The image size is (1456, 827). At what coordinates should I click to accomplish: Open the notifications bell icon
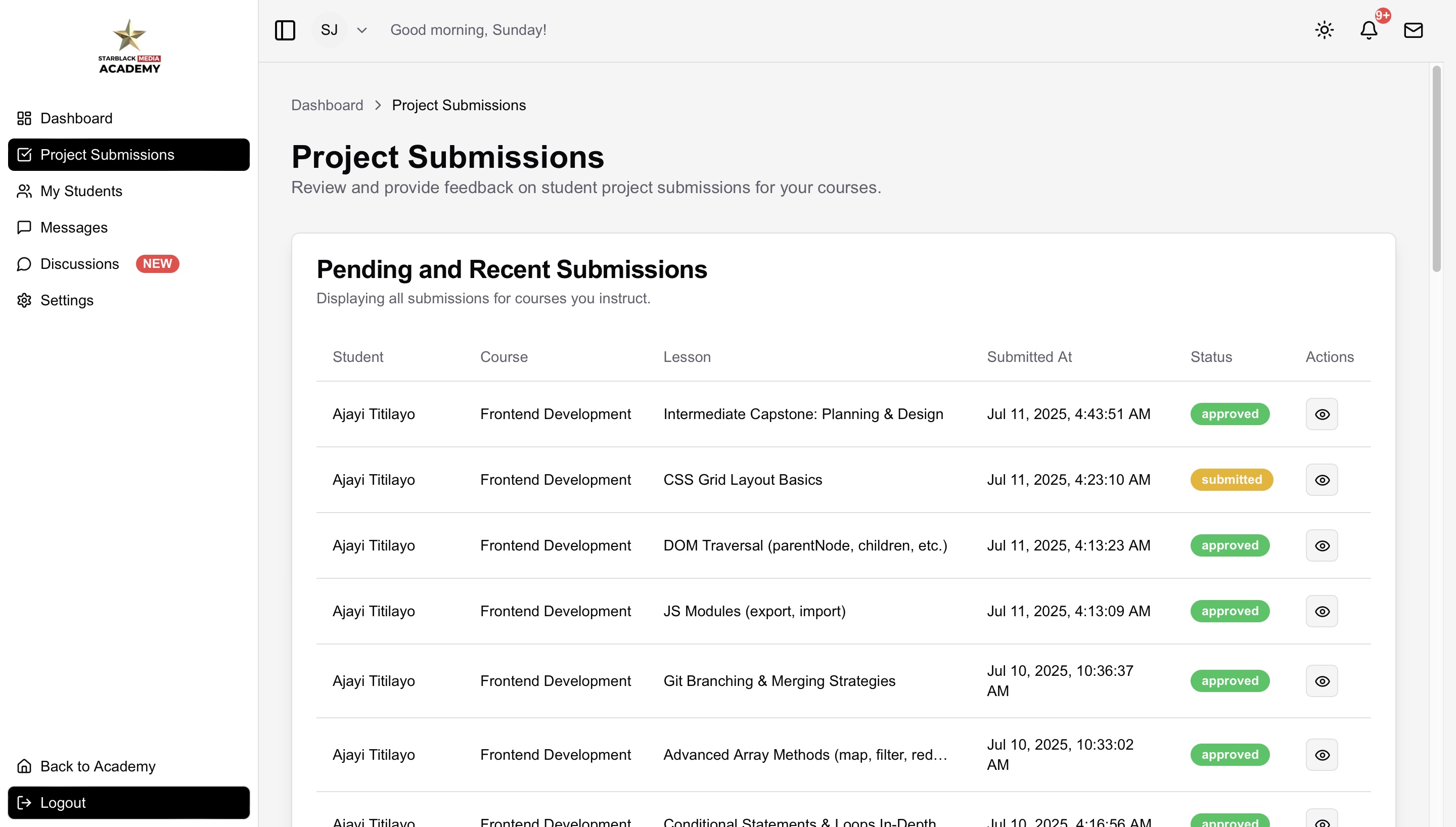click(1369, 30)
